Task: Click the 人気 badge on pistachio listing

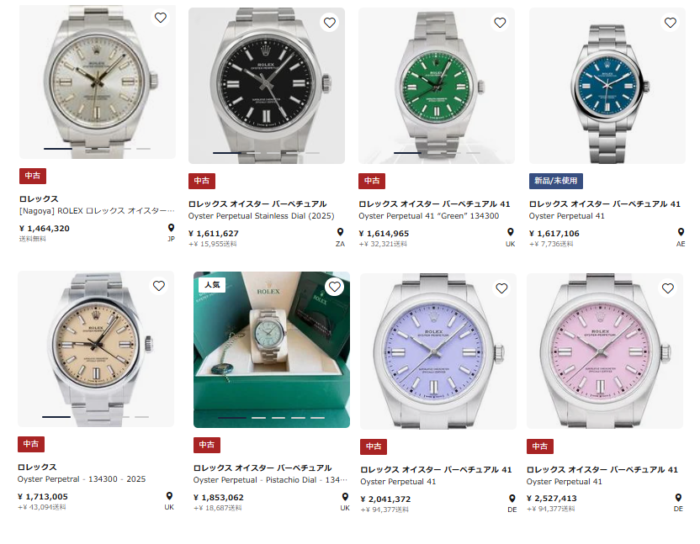Action: tap(212, 285)
